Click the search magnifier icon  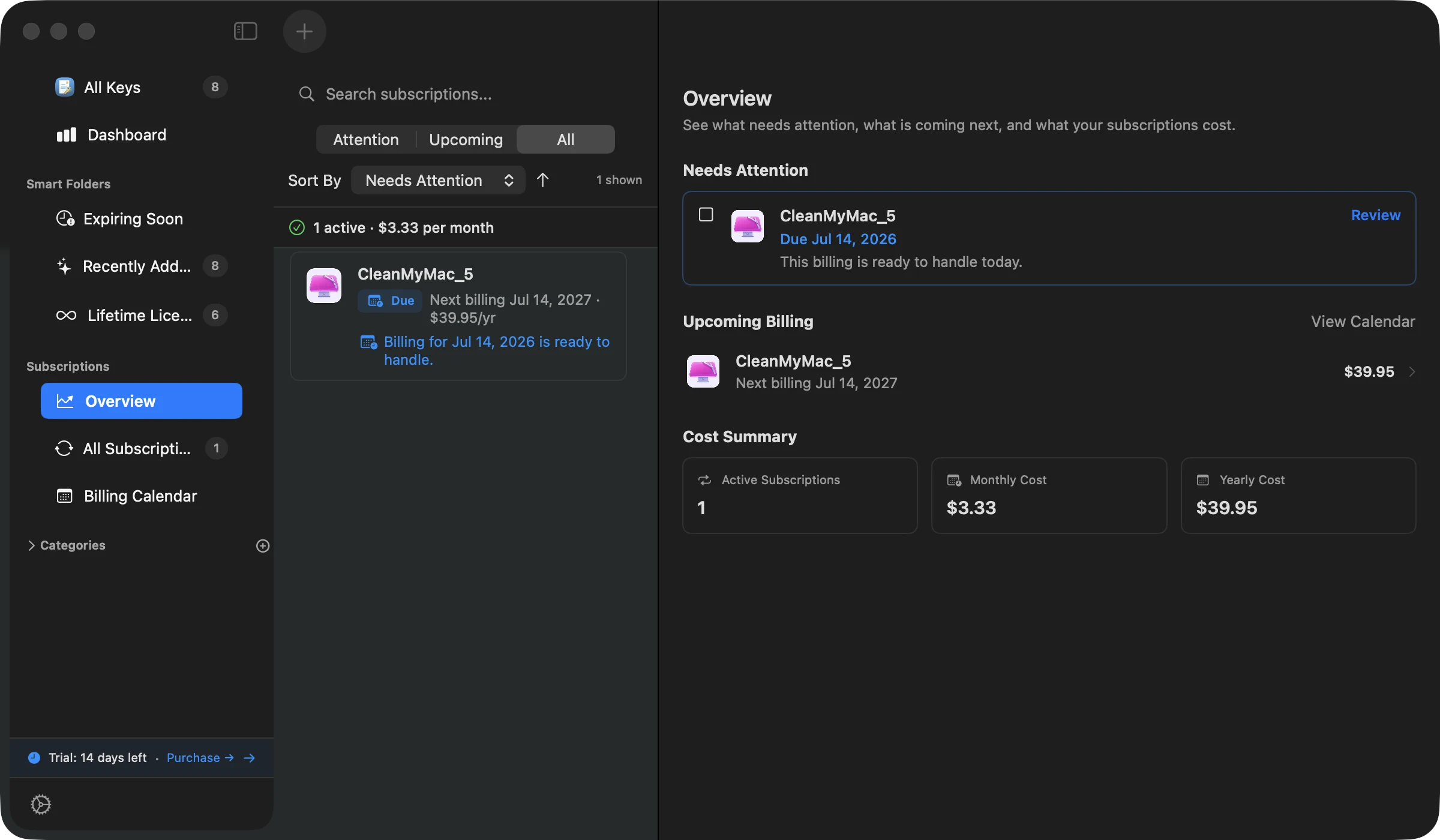click(307, 94)
